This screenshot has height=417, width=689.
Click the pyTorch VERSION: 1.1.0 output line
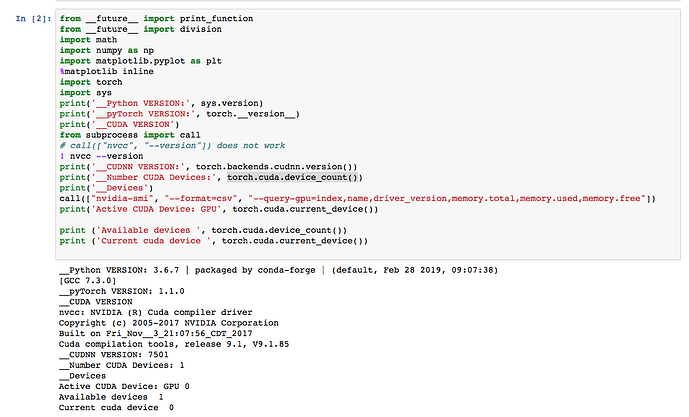click(x=122, y=291)
